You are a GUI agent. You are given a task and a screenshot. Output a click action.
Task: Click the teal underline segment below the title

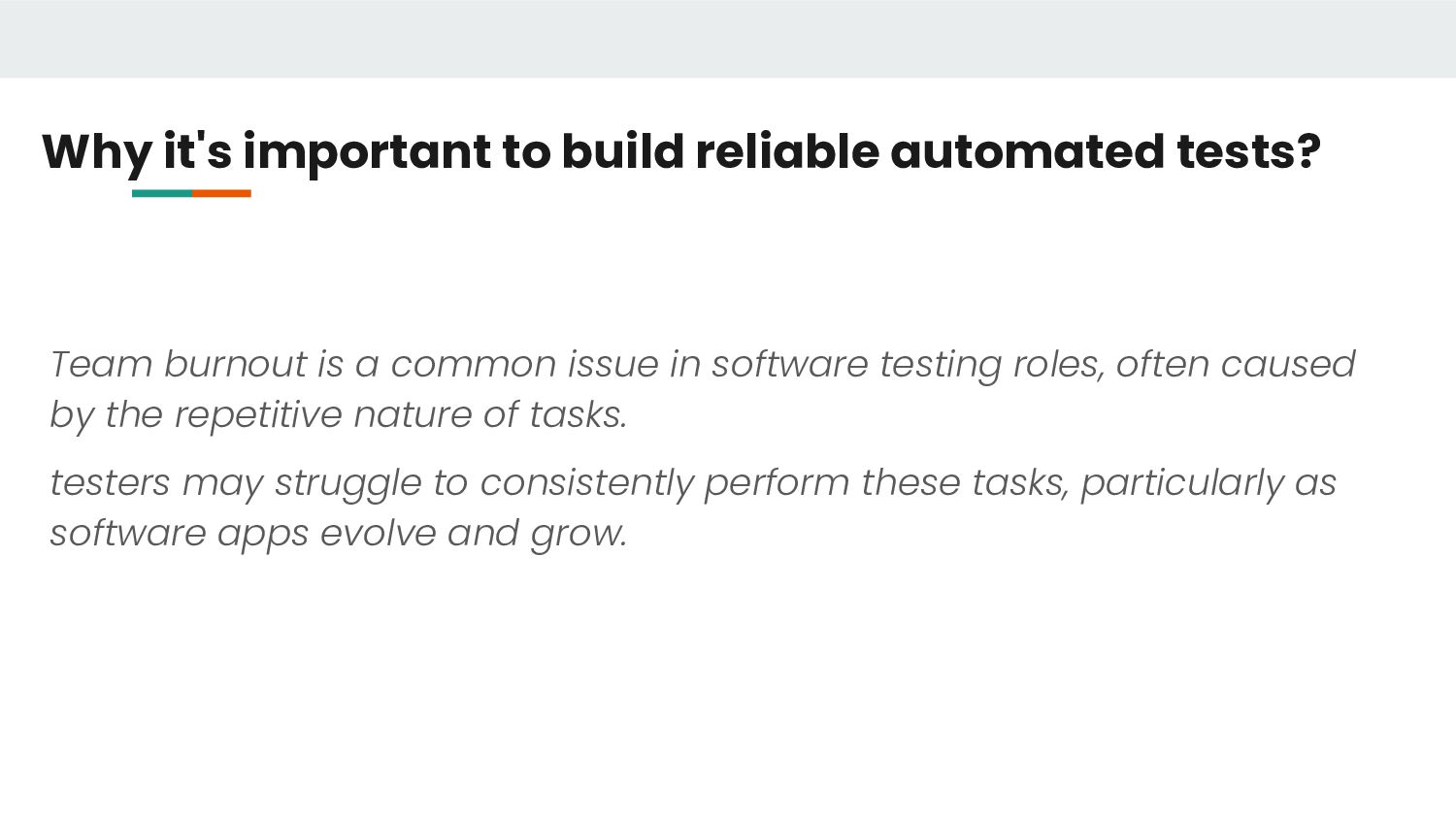(x=161, y=193)
